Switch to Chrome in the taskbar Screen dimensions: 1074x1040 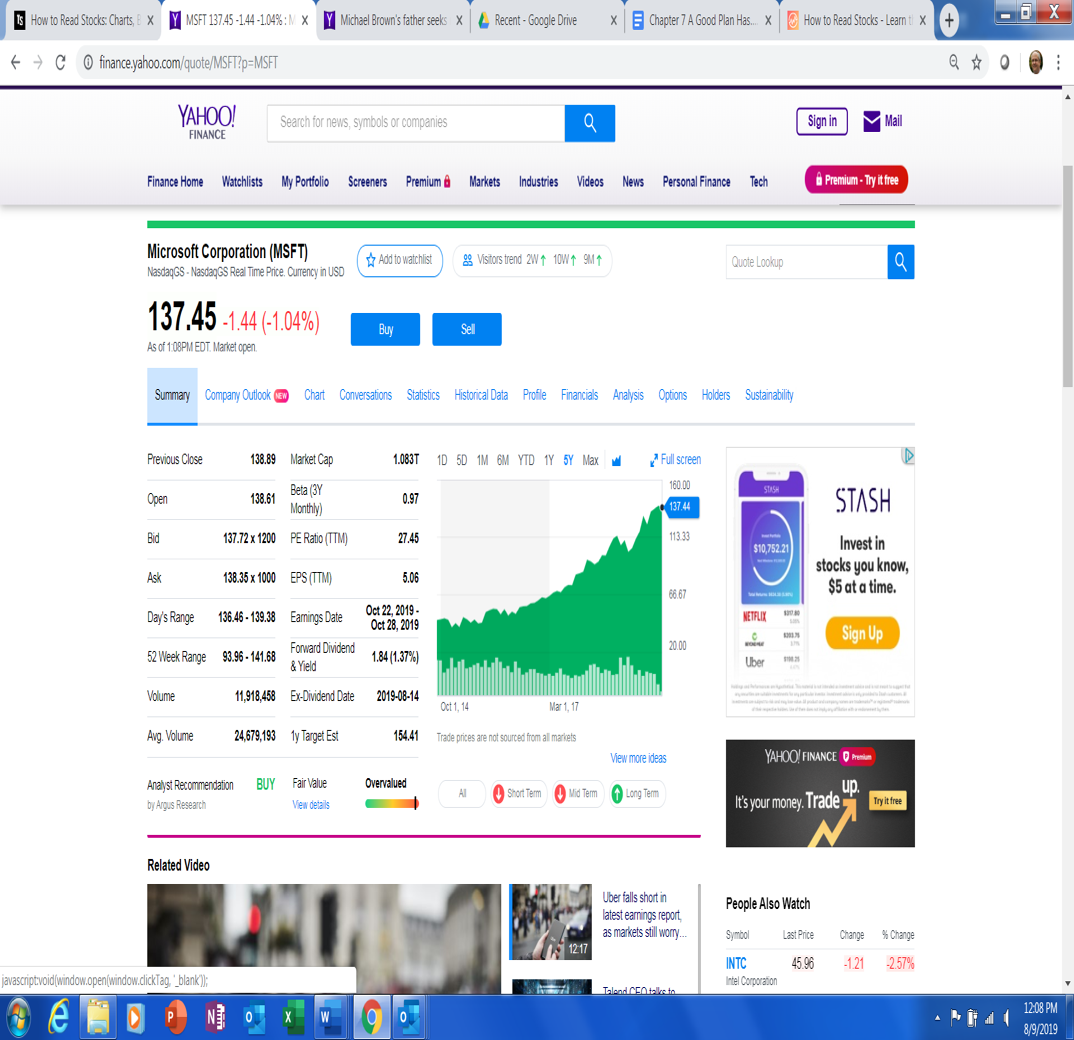371,1017
